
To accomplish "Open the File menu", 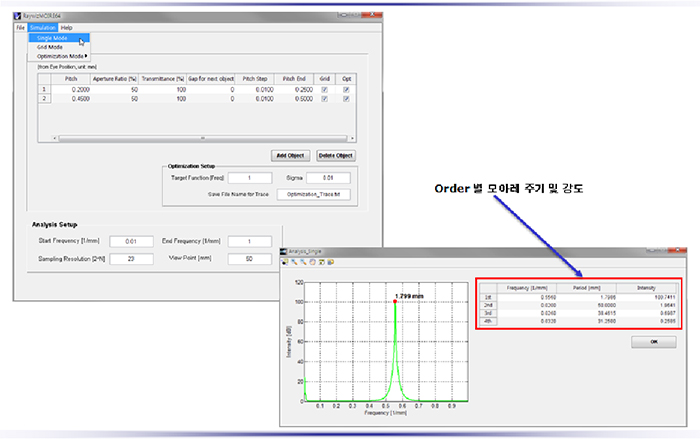I will [x=20, y=27].
